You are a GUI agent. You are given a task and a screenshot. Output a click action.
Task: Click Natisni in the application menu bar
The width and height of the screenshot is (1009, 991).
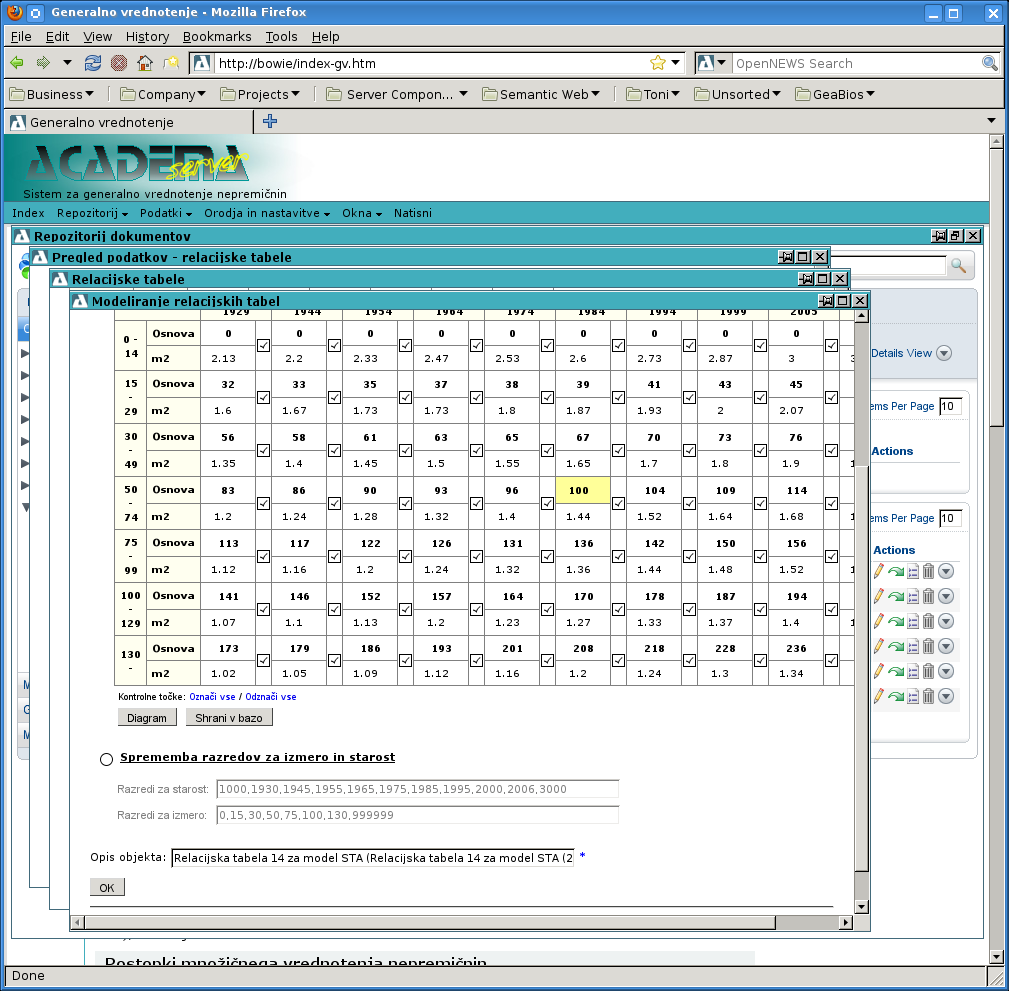click(x=412, y=213)
